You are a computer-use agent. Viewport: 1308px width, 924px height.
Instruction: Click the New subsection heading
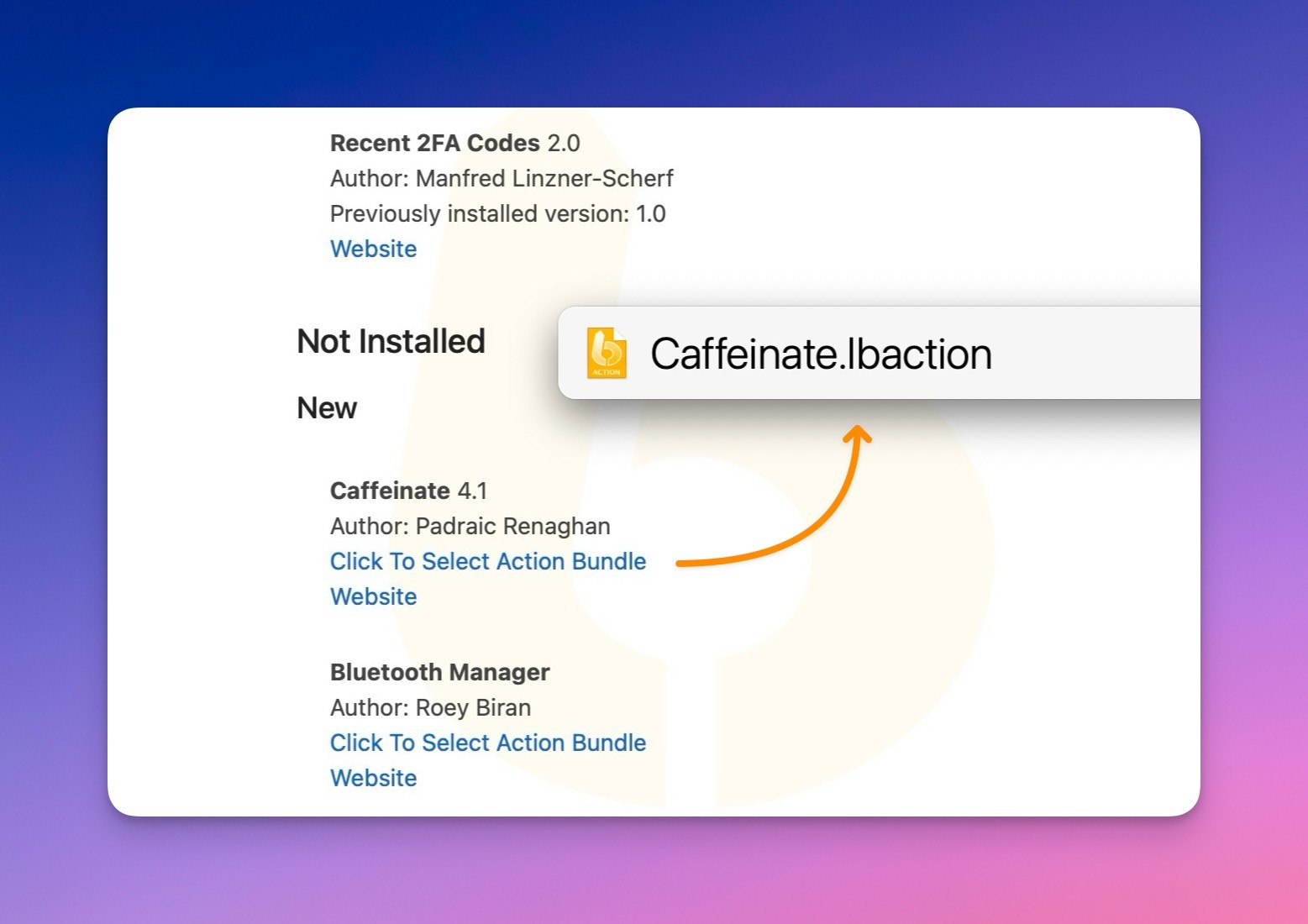click(x=327, y=408)
